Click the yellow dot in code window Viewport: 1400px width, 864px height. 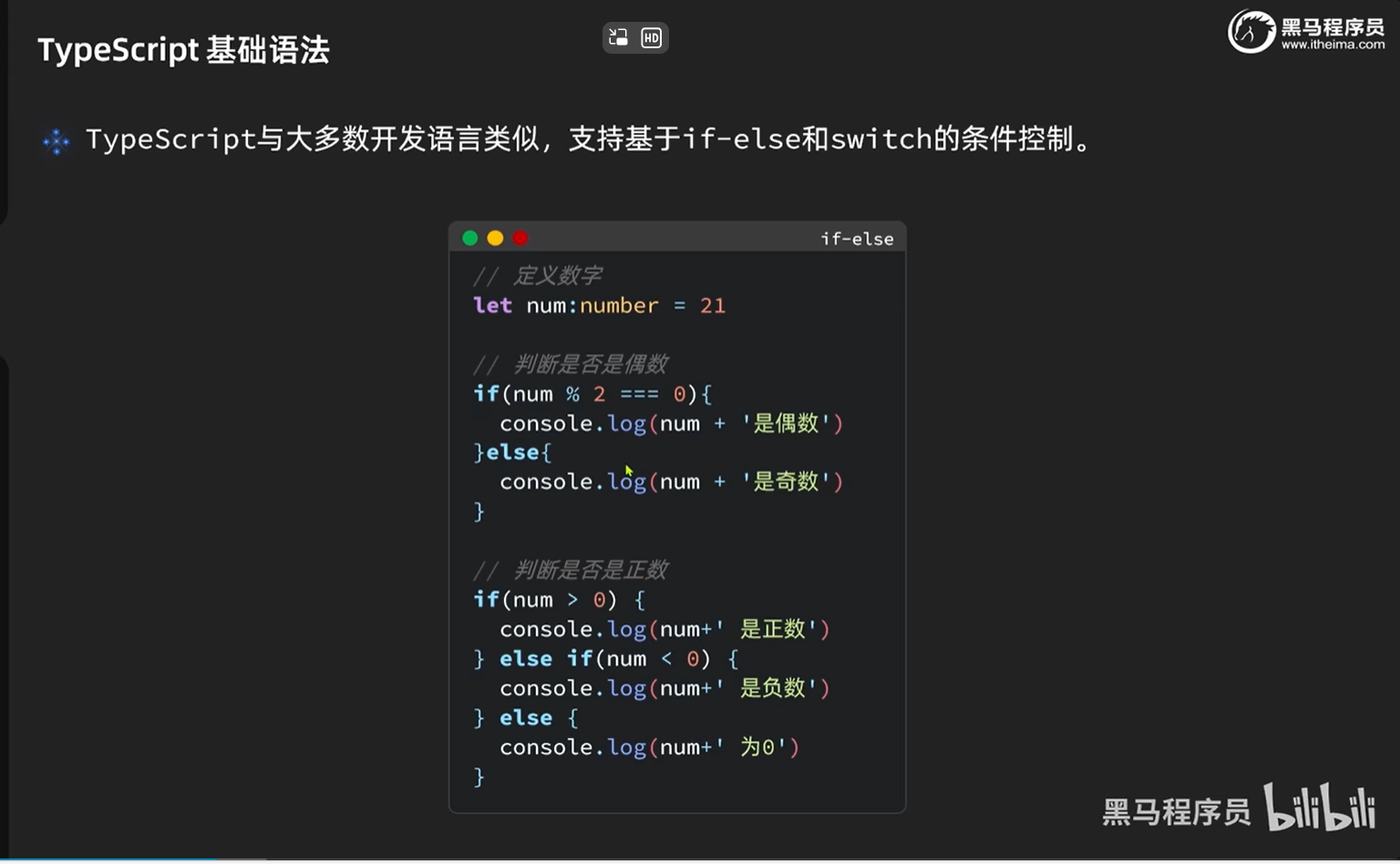(495, 238)
